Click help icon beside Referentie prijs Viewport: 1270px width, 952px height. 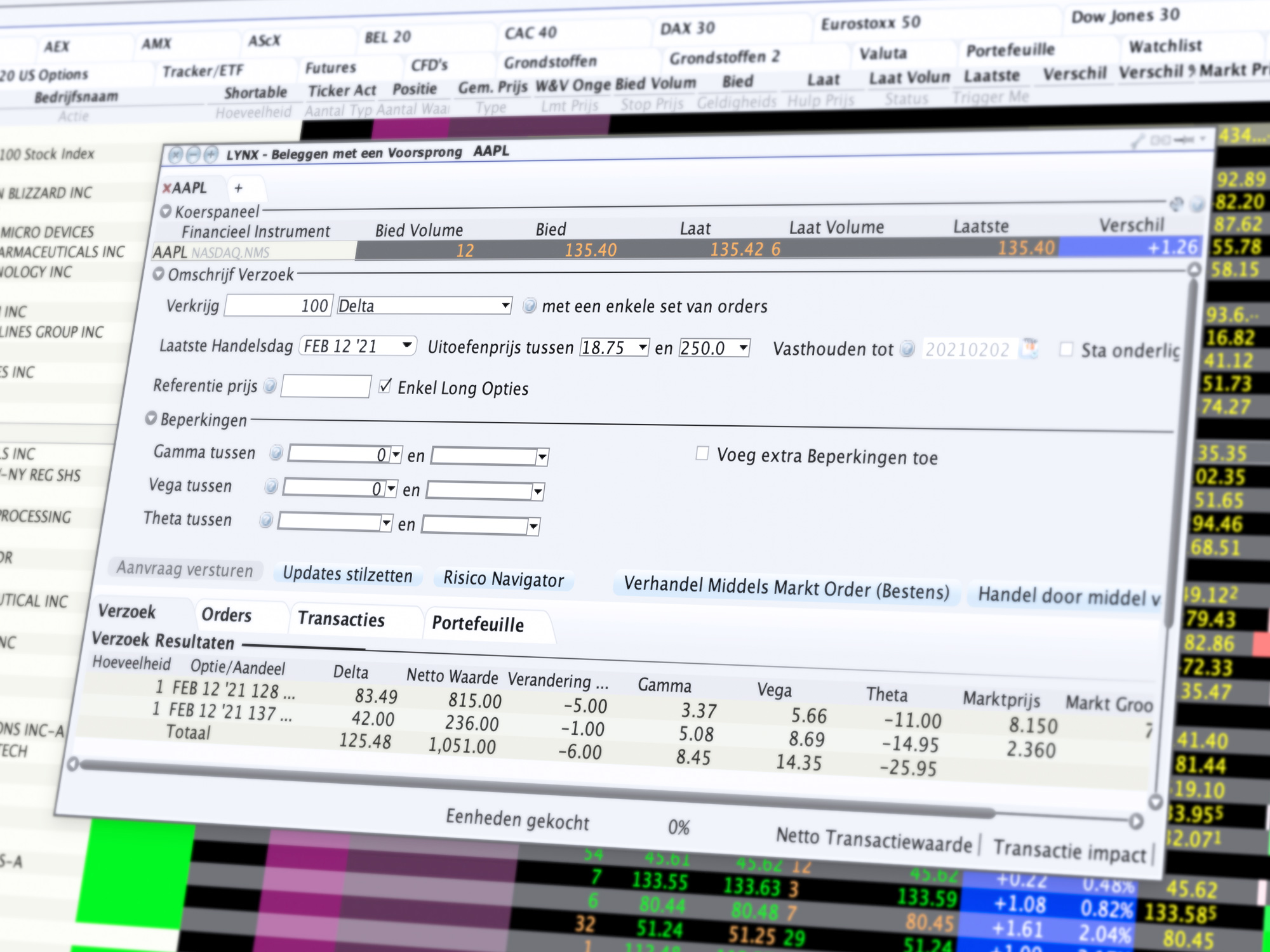271,385
